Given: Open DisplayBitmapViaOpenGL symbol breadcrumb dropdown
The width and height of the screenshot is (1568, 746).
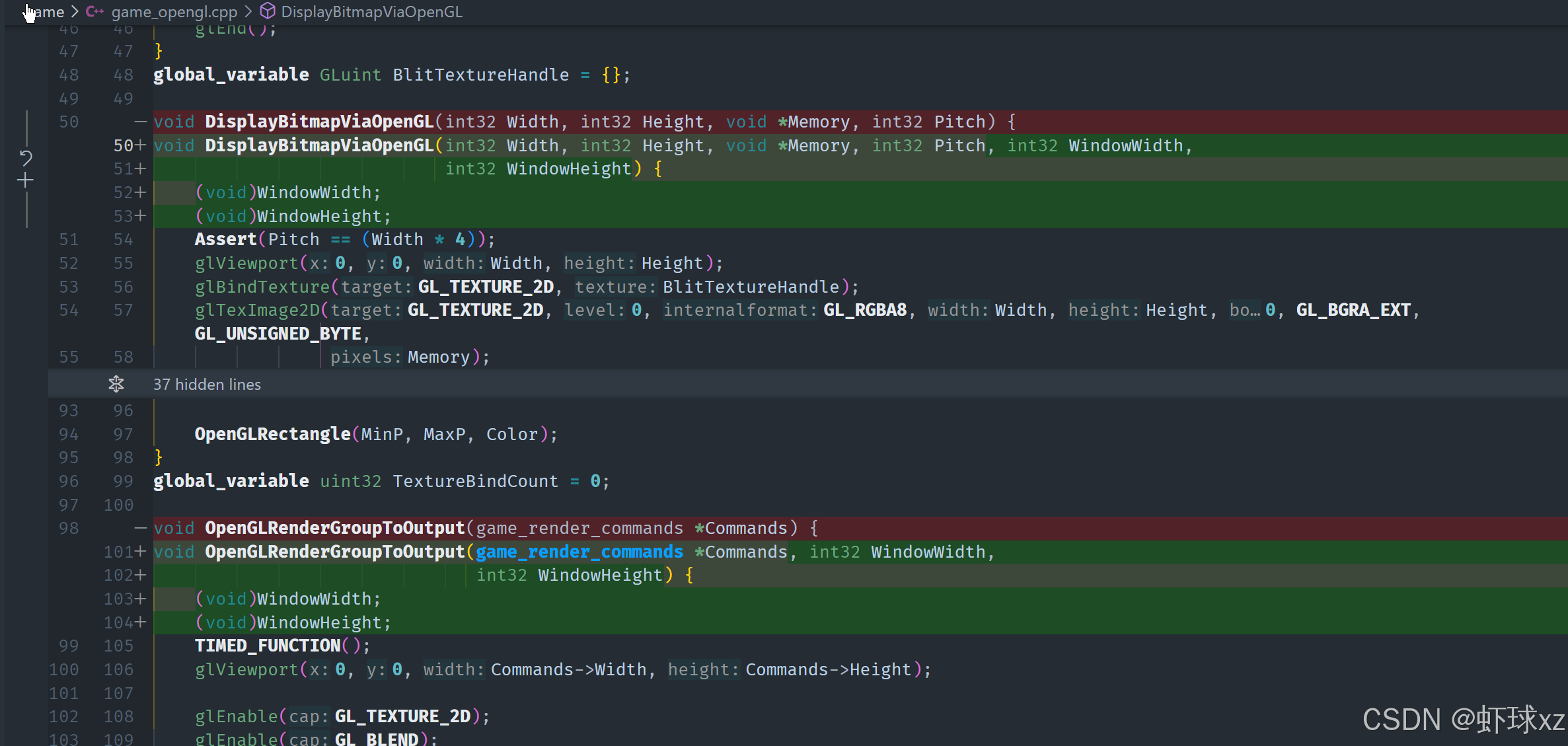Looking at the screenshot, I should [371, 12].
